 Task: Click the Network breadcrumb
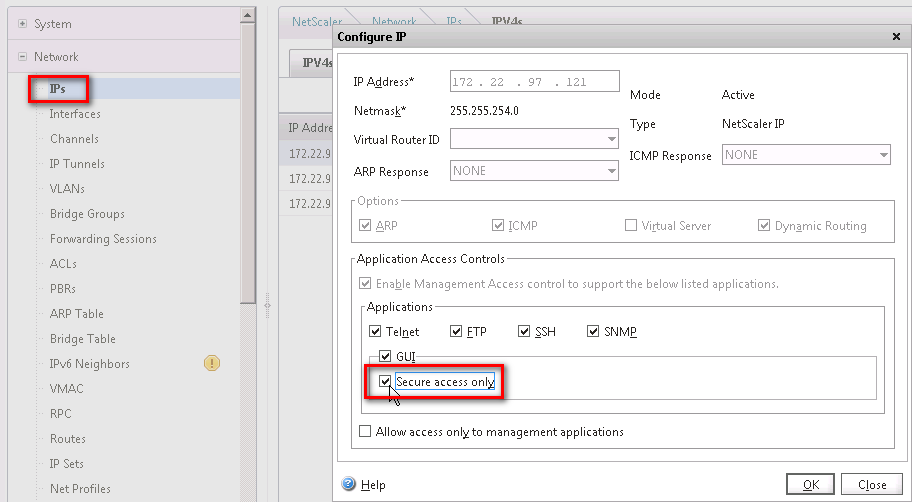[x=394, y=22]
